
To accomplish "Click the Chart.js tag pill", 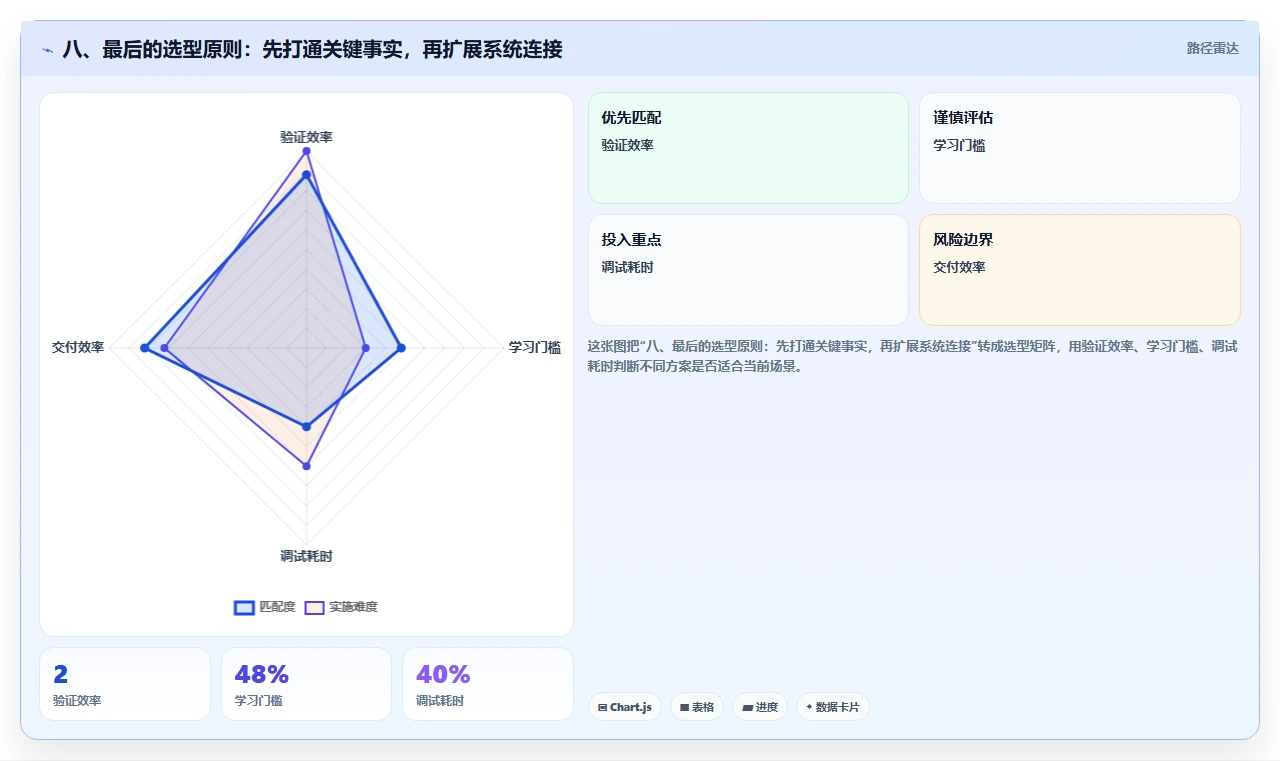I will pos(624,707).
